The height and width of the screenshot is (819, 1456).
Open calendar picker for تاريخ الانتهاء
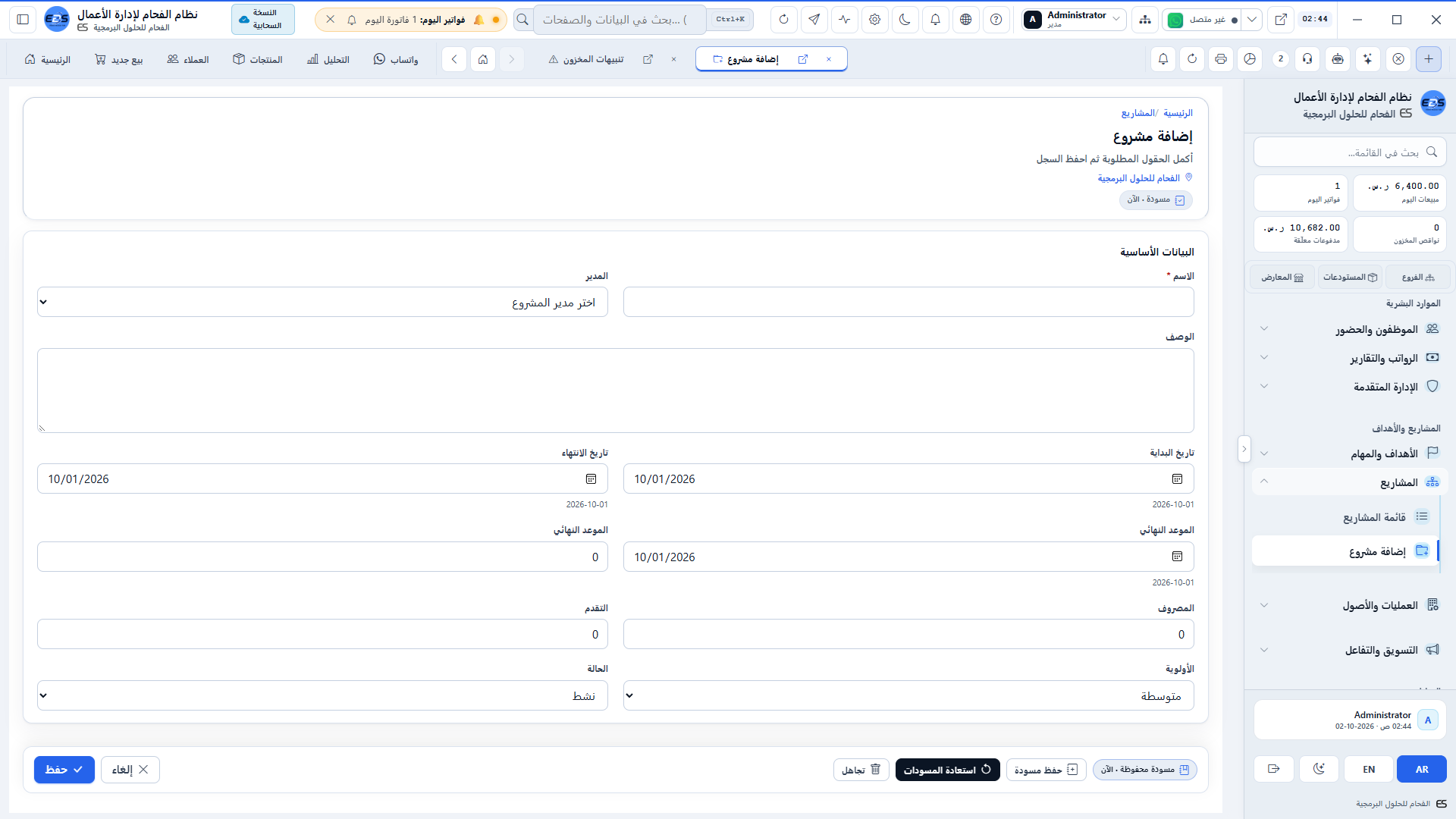(591, 479)
